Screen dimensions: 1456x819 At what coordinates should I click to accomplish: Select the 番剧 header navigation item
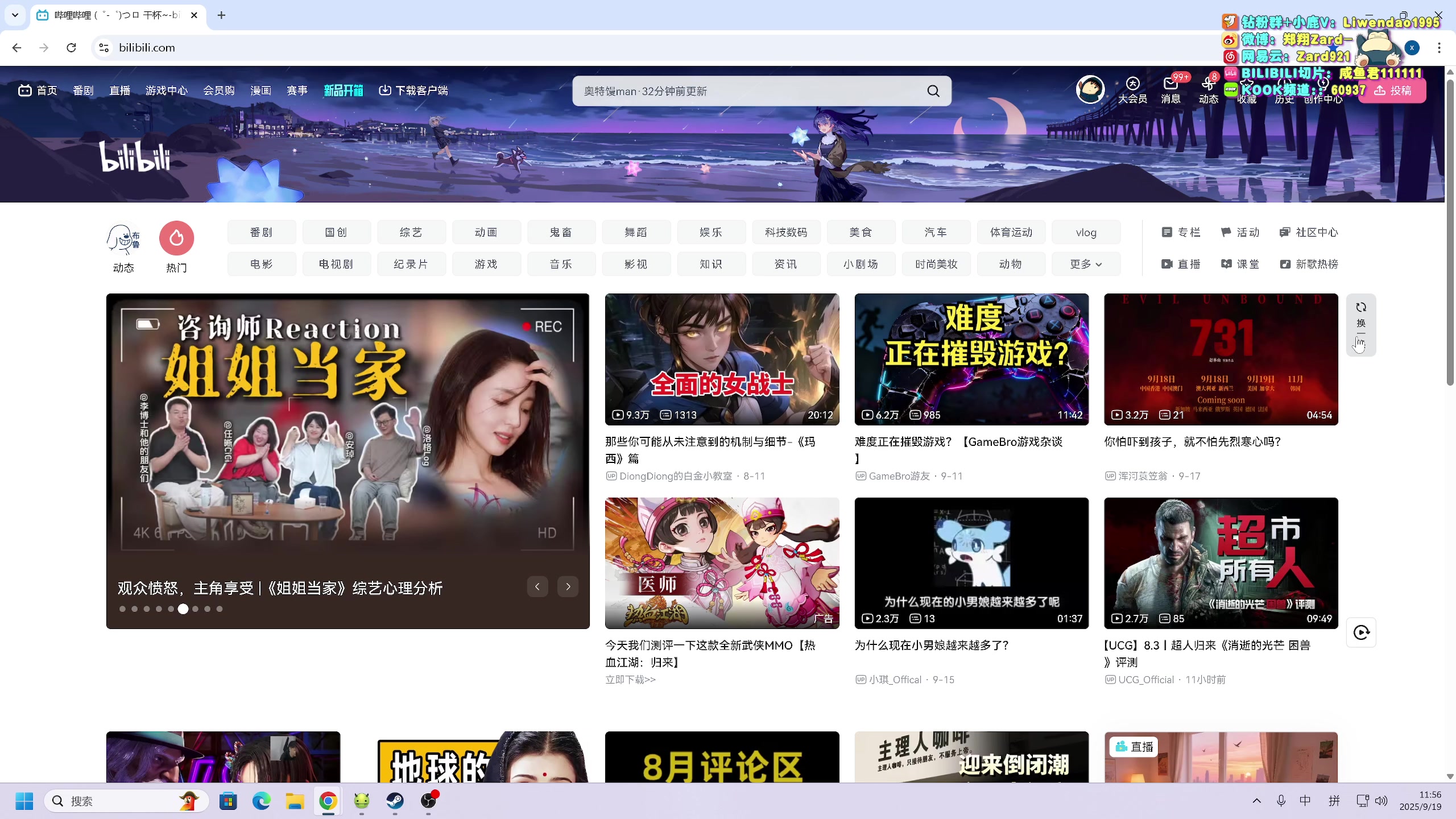point(83,90)
